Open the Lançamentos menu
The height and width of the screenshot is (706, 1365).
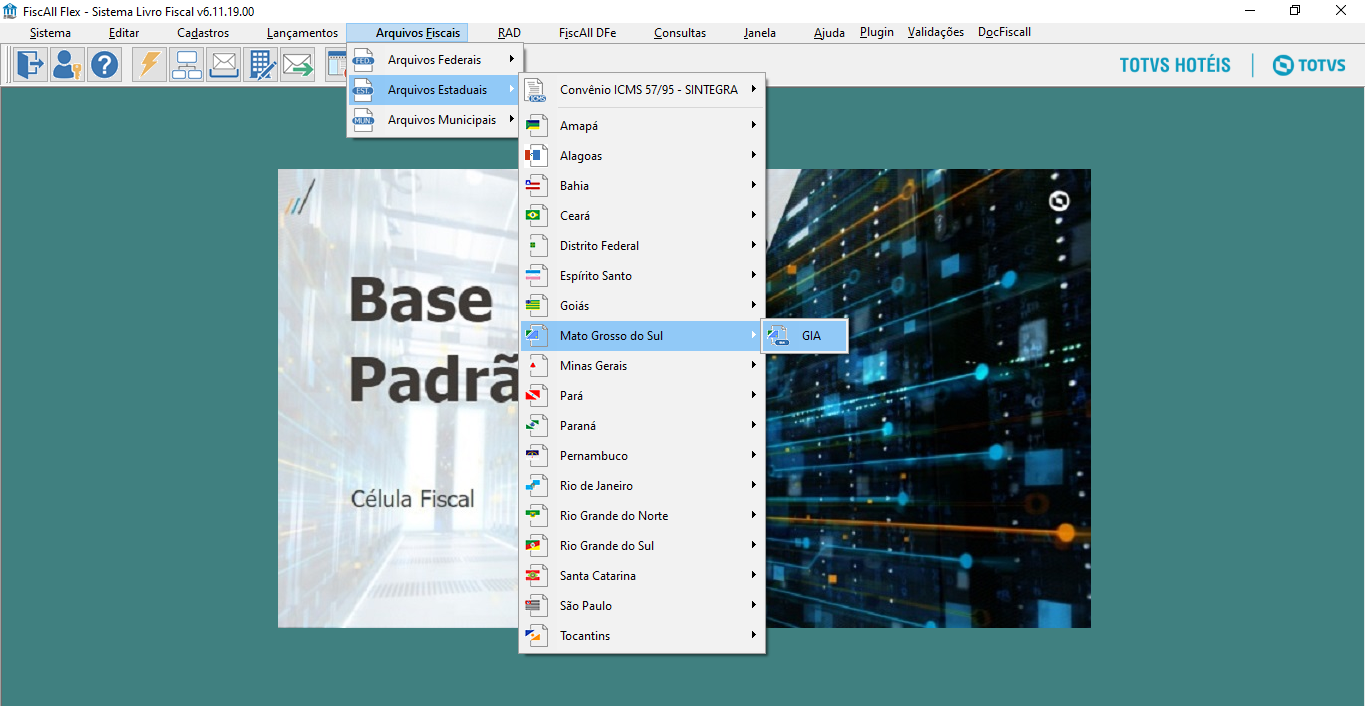point(302,33)
